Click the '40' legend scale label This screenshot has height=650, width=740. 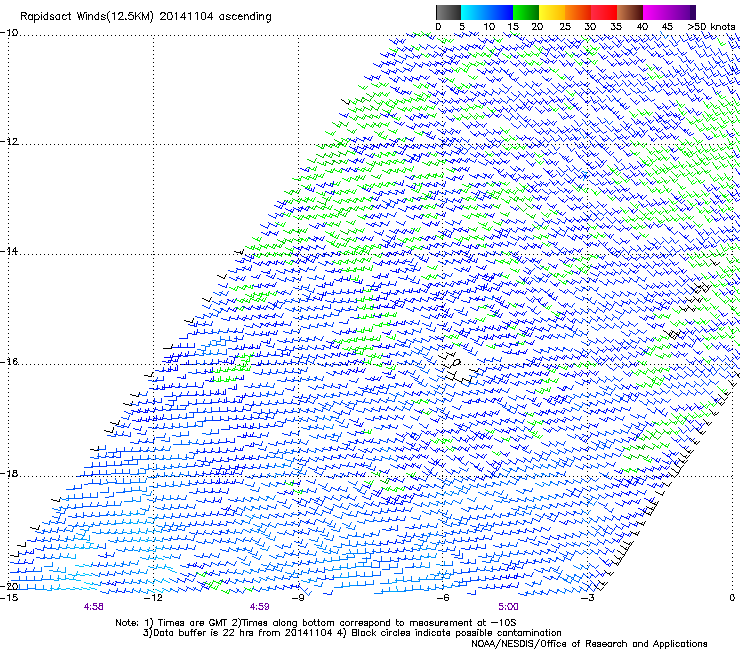(x=642, y=27)
